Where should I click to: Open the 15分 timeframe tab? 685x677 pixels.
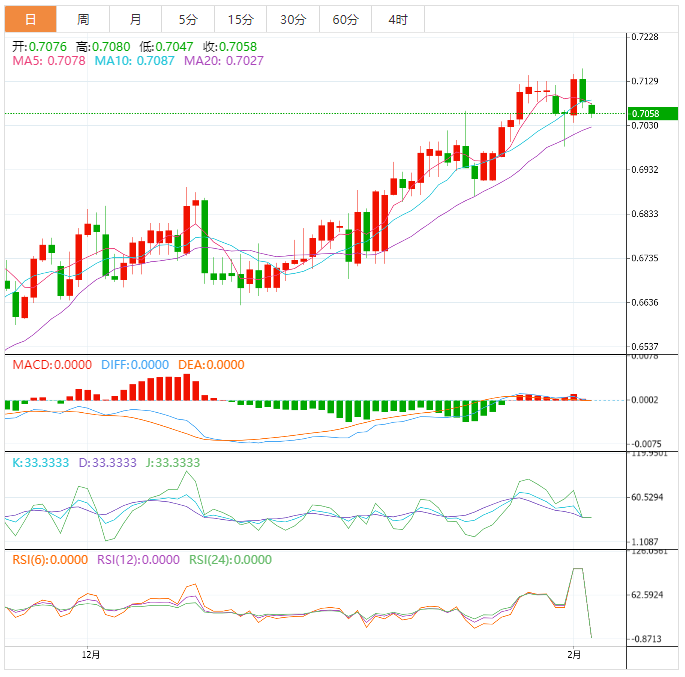coord(240,19)
